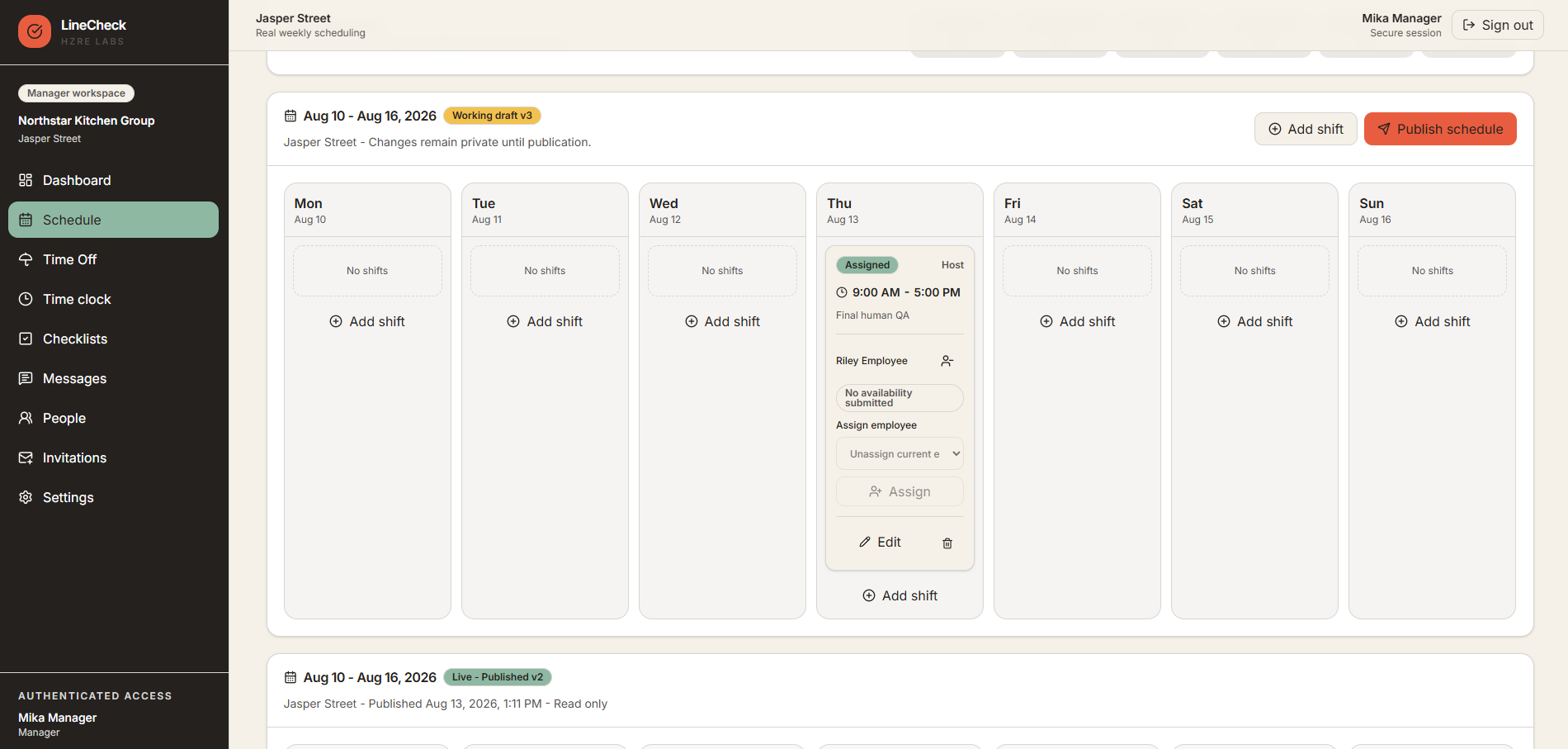Open Invitations in the sidebar

[x=113, y=457]
